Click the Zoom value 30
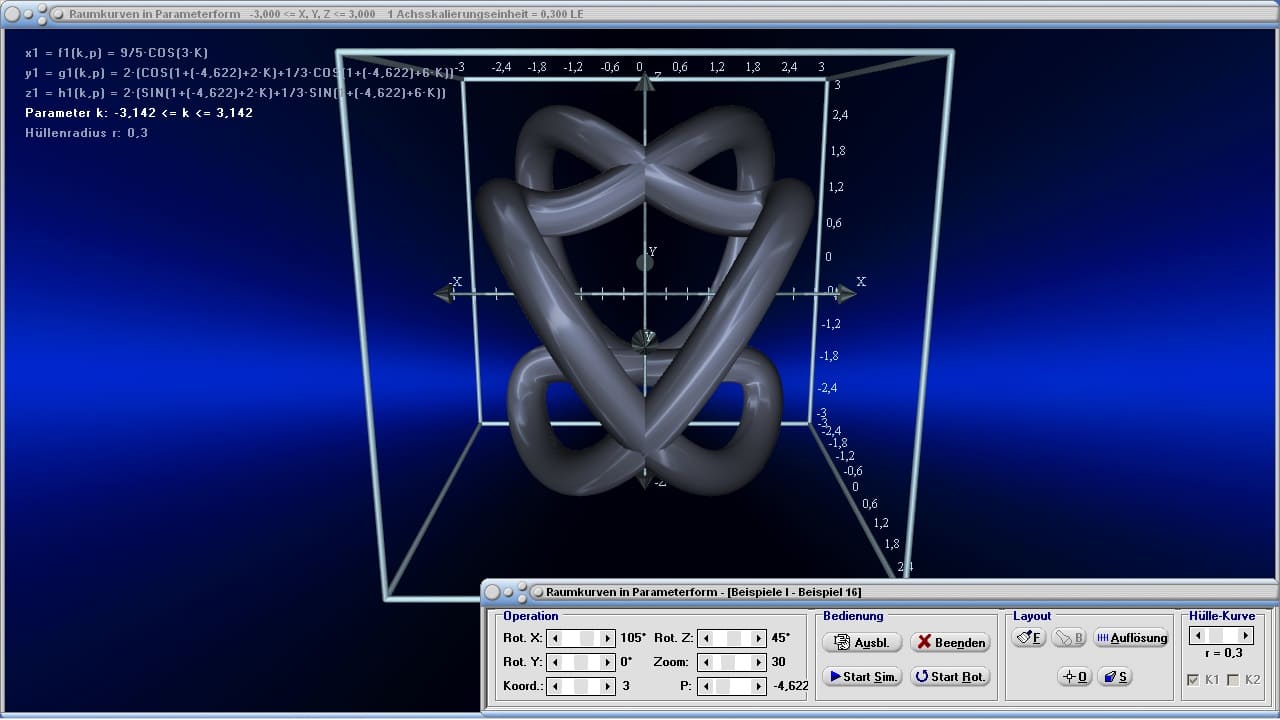This screenshot has height=720, width=1280. pyautogui.click(x=779, y=662)
